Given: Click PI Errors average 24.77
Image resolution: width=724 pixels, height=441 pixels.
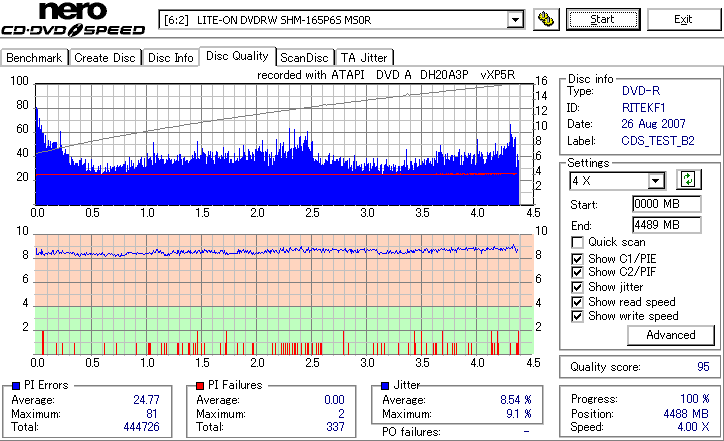Looking at the screenshot, I should [146, 399].
